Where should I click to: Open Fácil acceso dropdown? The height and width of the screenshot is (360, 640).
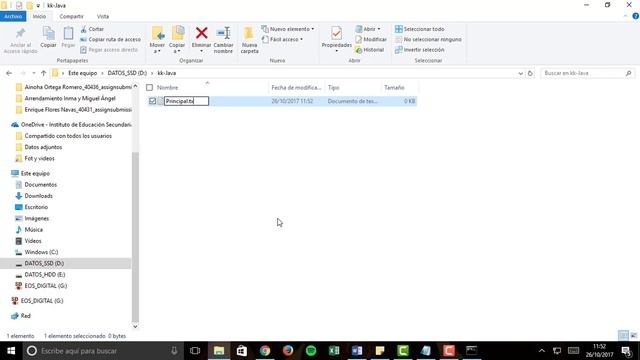(x=282, y=40)
